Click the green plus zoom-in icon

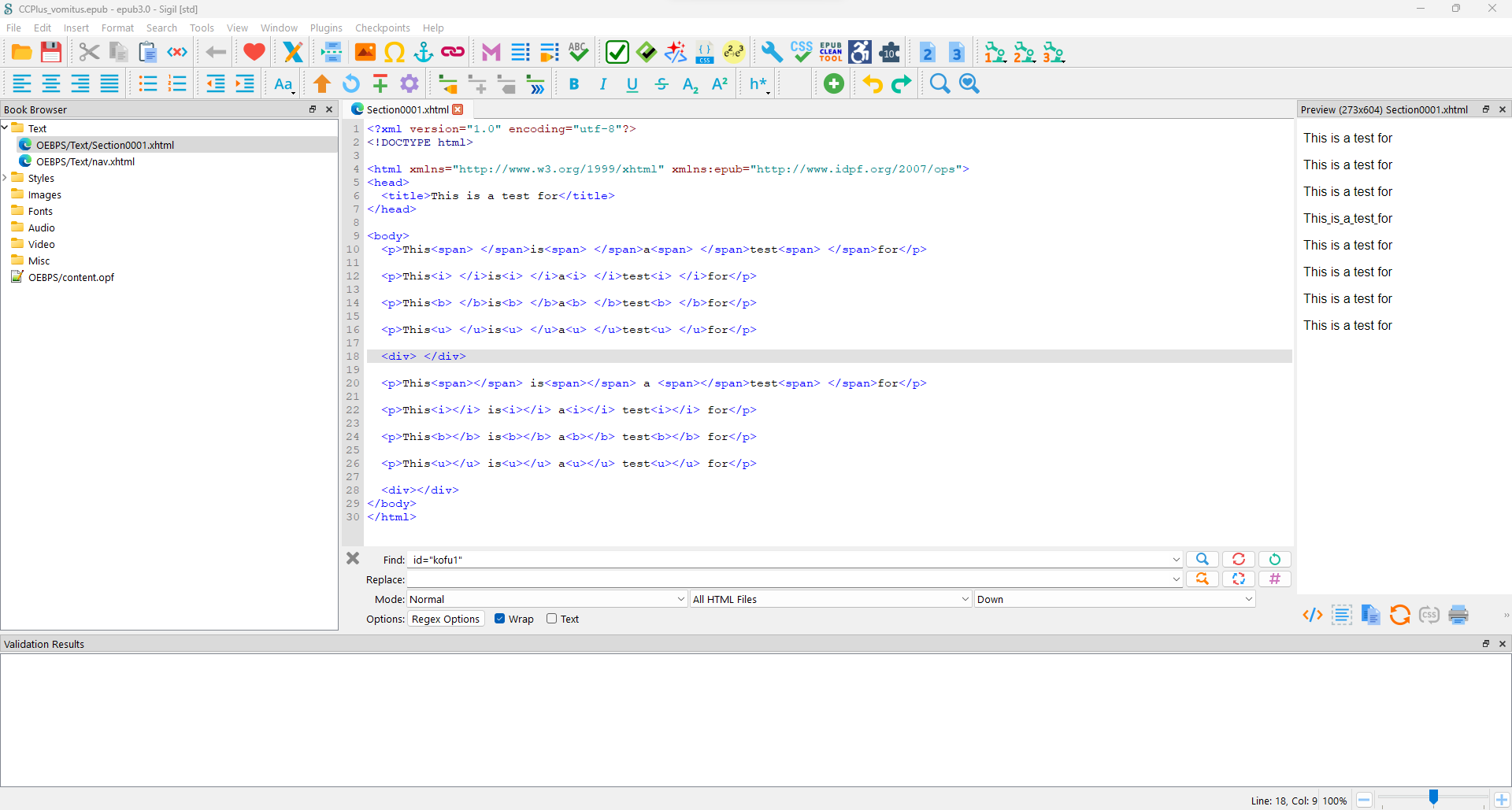tap(833, 84)
